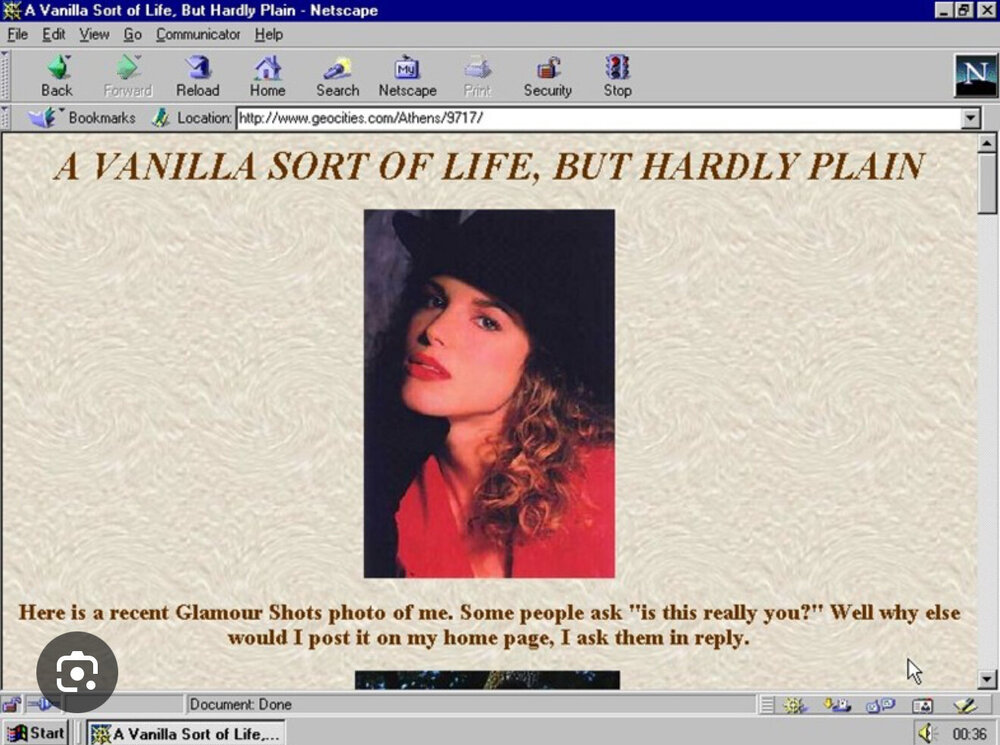Select the Netscape window taskbar button
This screenshot has width=1000, height=745.
185,733
